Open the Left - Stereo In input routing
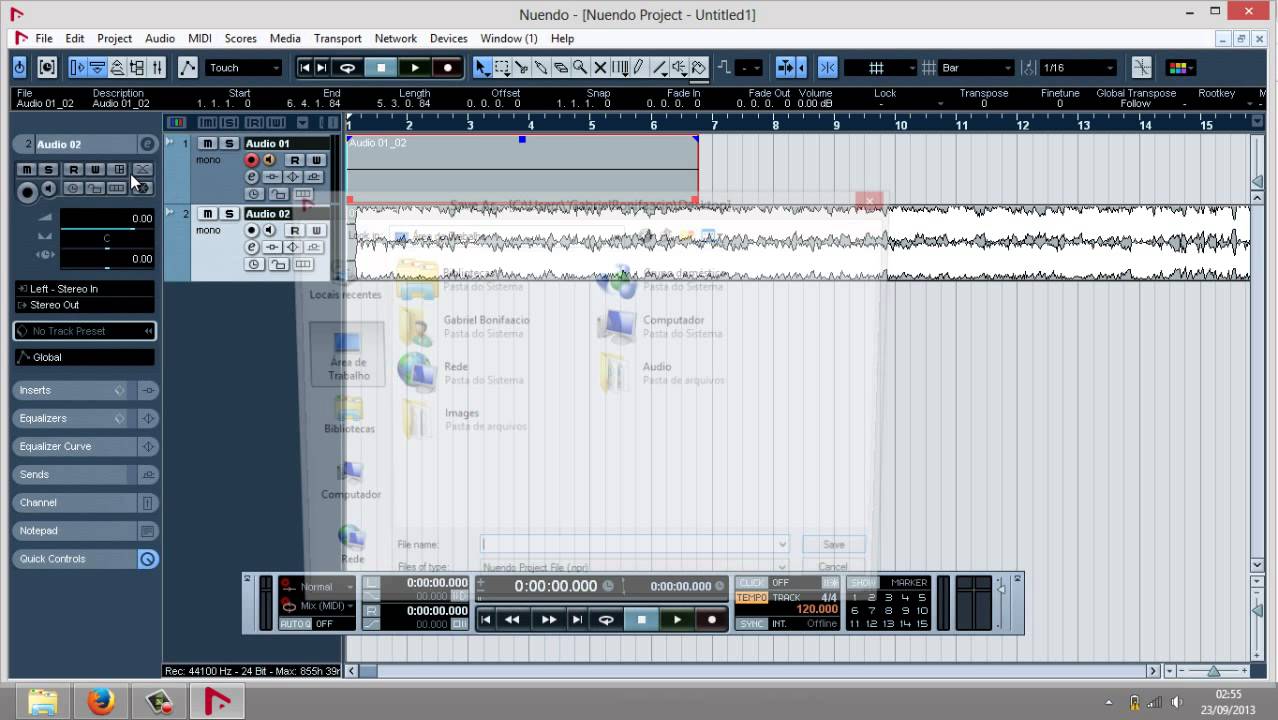This screenshot has width=1278, height=720. click(84, 289)
